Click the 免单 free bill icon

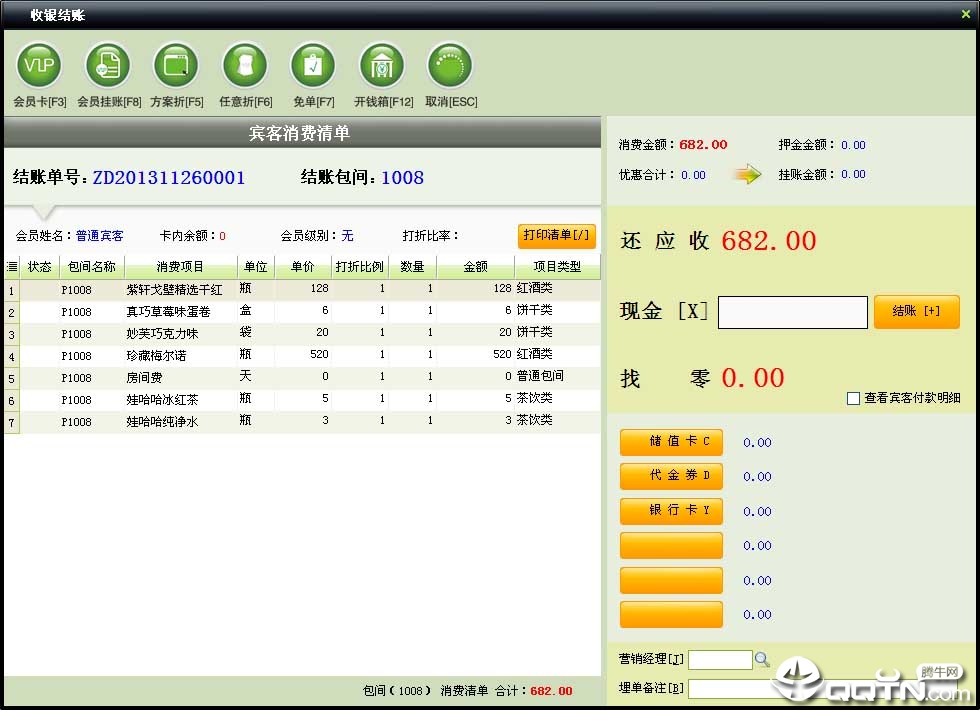[313, 67]
